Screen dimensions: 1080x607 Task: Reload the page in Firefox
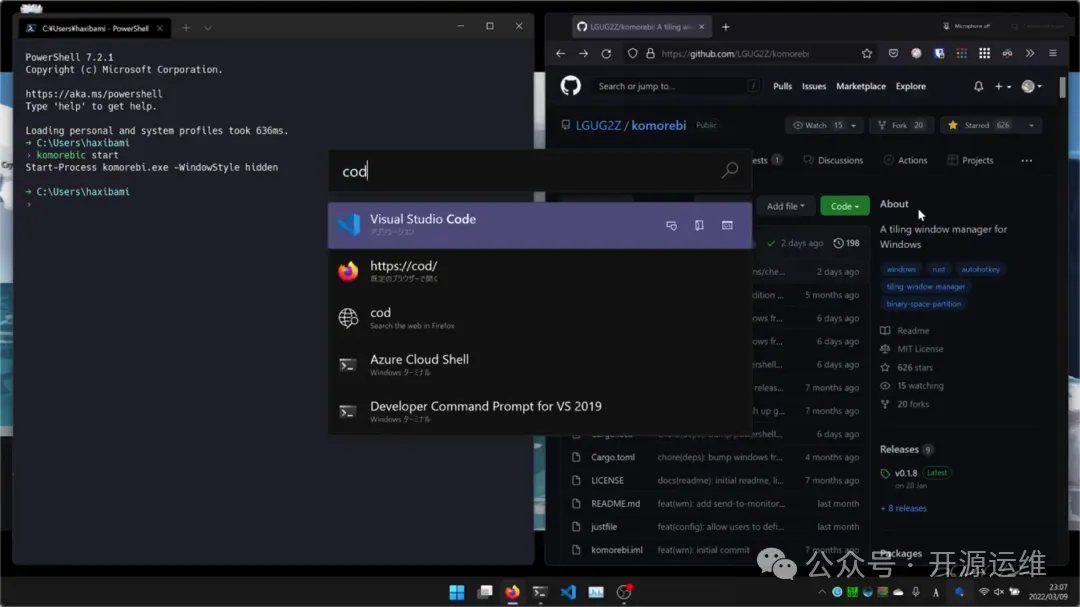point(606,54)
